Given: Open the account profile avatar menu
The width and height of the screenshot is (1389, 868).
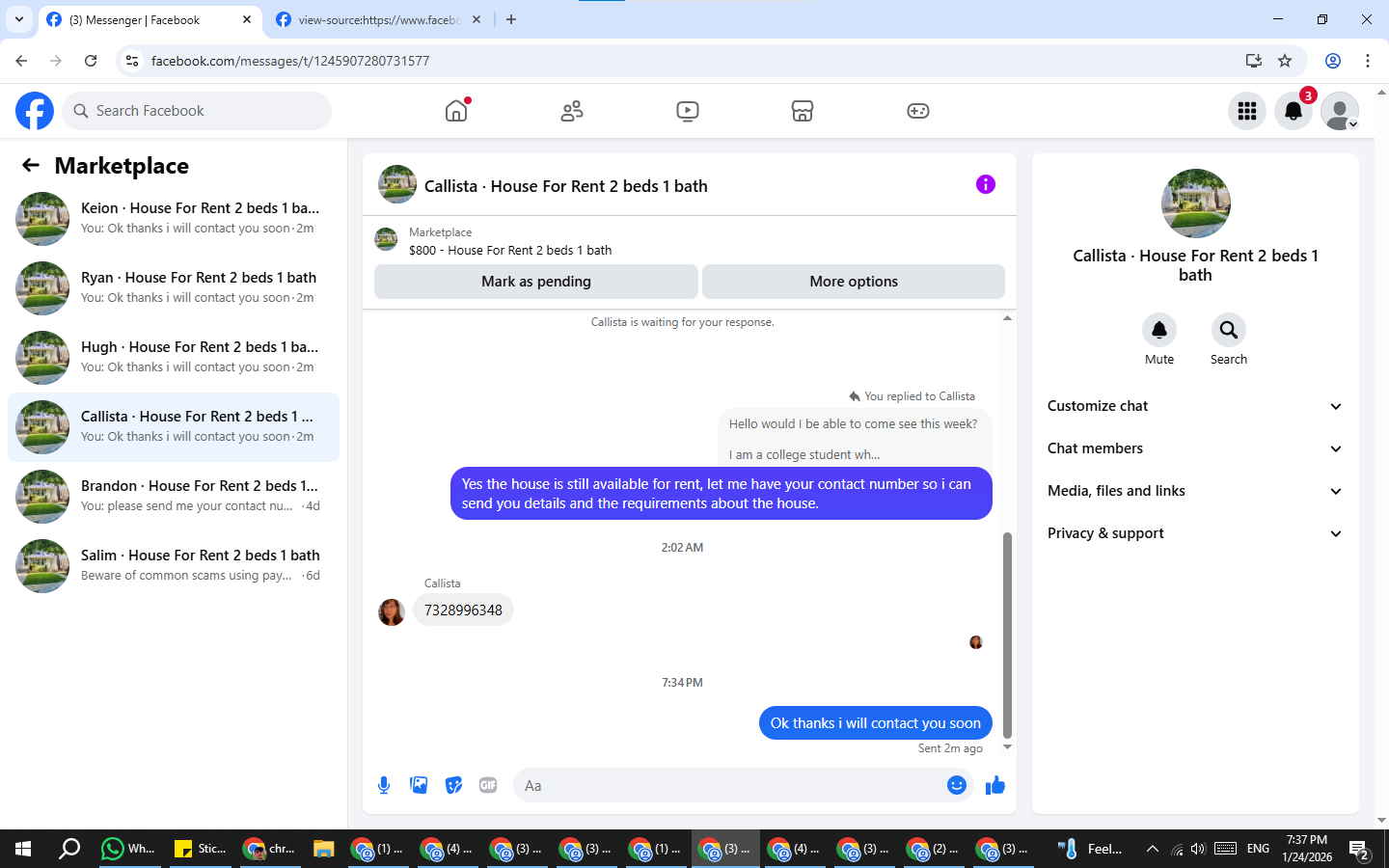Looking at the screenshot, I should point(1340,111).
